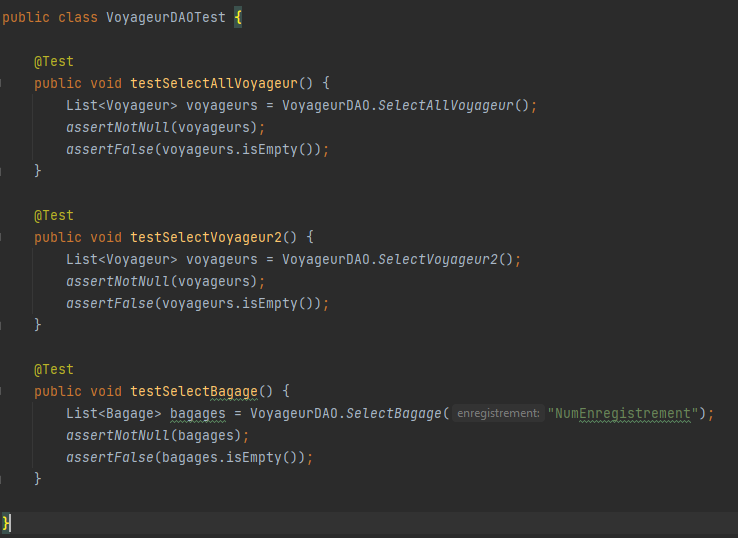Click the highlighted closing brace on last line
The width and height of the screenshot is (738, 538).
point(6,523)
